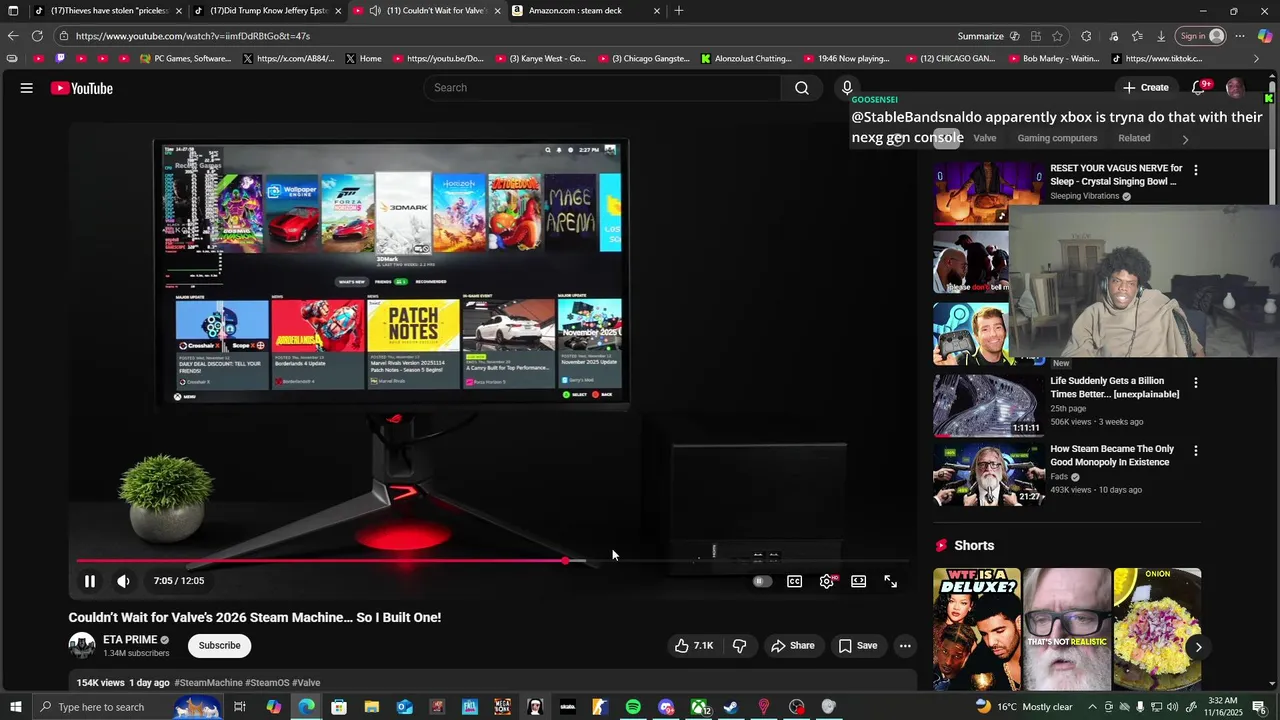1280x720 pixels.
Task: Select the Valve filter chip
Action: pyautogui.click(x=985, y=138)
